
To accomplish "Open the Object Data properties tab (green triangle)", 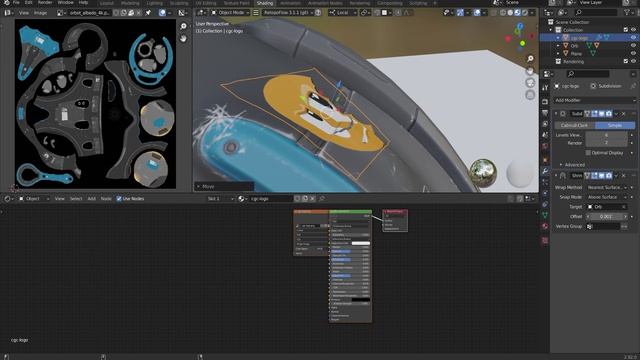I will (545, 215).
